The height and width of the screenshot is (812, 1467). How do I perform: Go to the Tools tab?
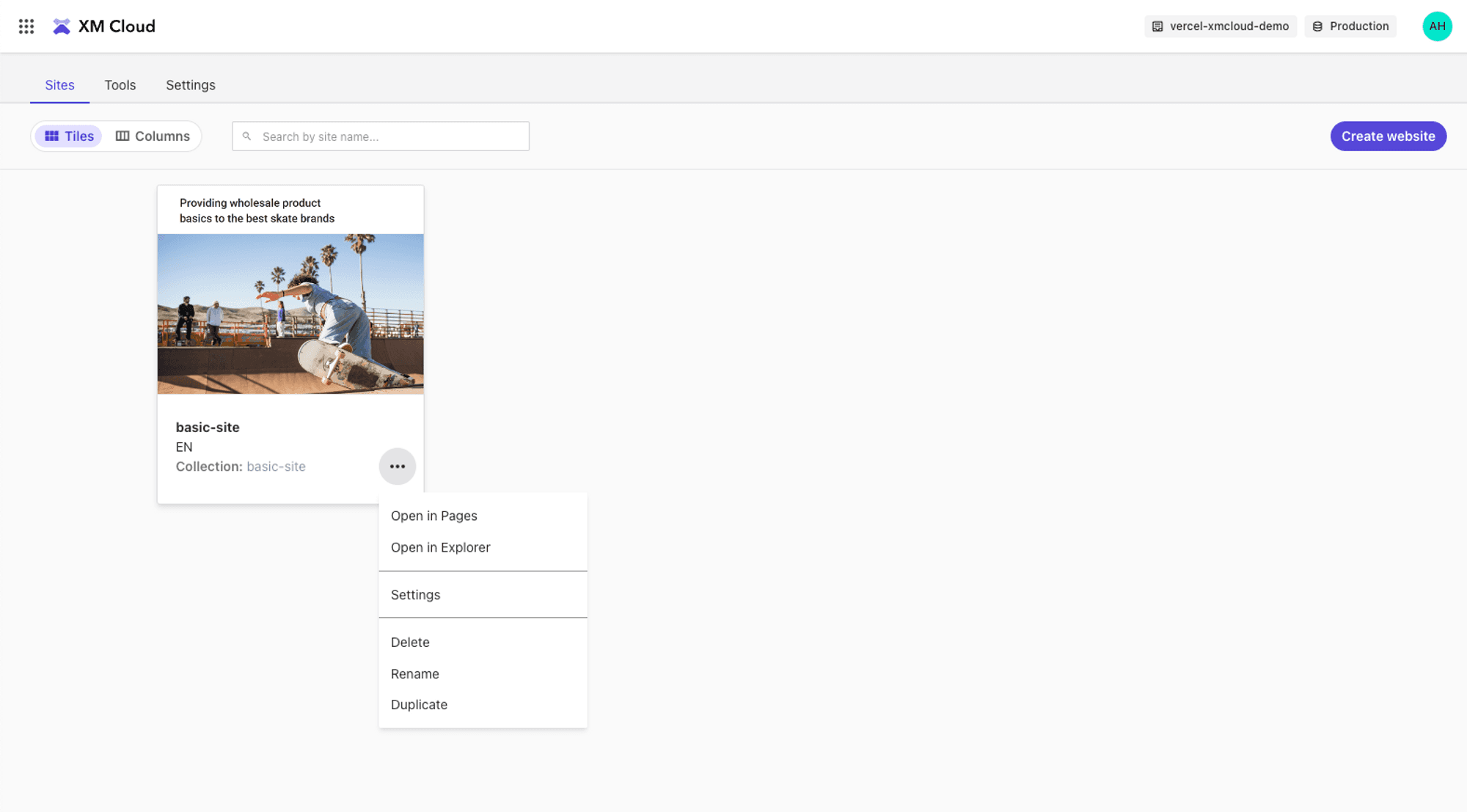[x=120, y=85]
